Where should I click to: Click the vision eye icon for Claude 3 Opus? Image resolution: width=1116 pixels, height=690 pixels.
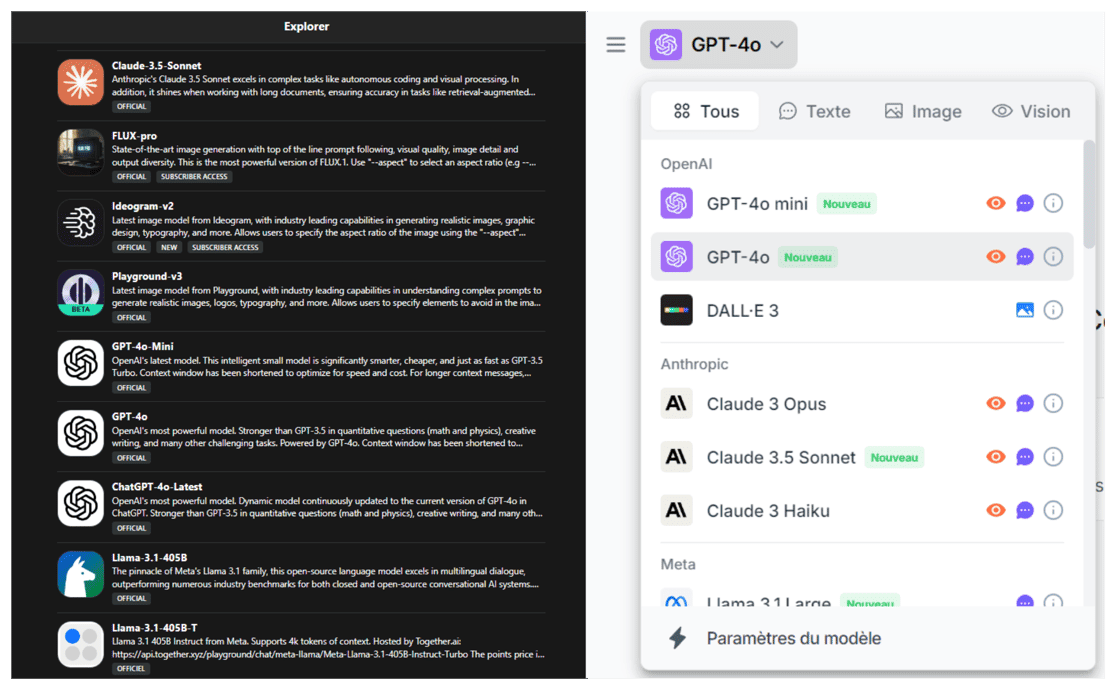[x=996, y=403]
